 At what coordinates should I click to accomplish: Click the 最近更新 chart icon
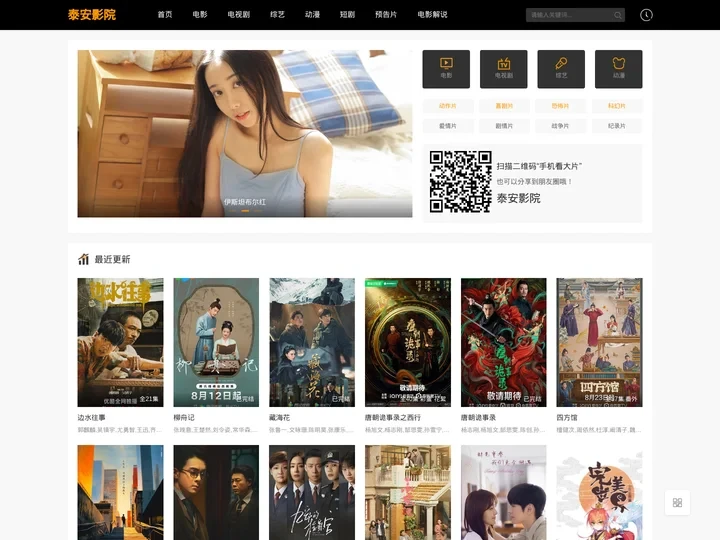(83, 259)
